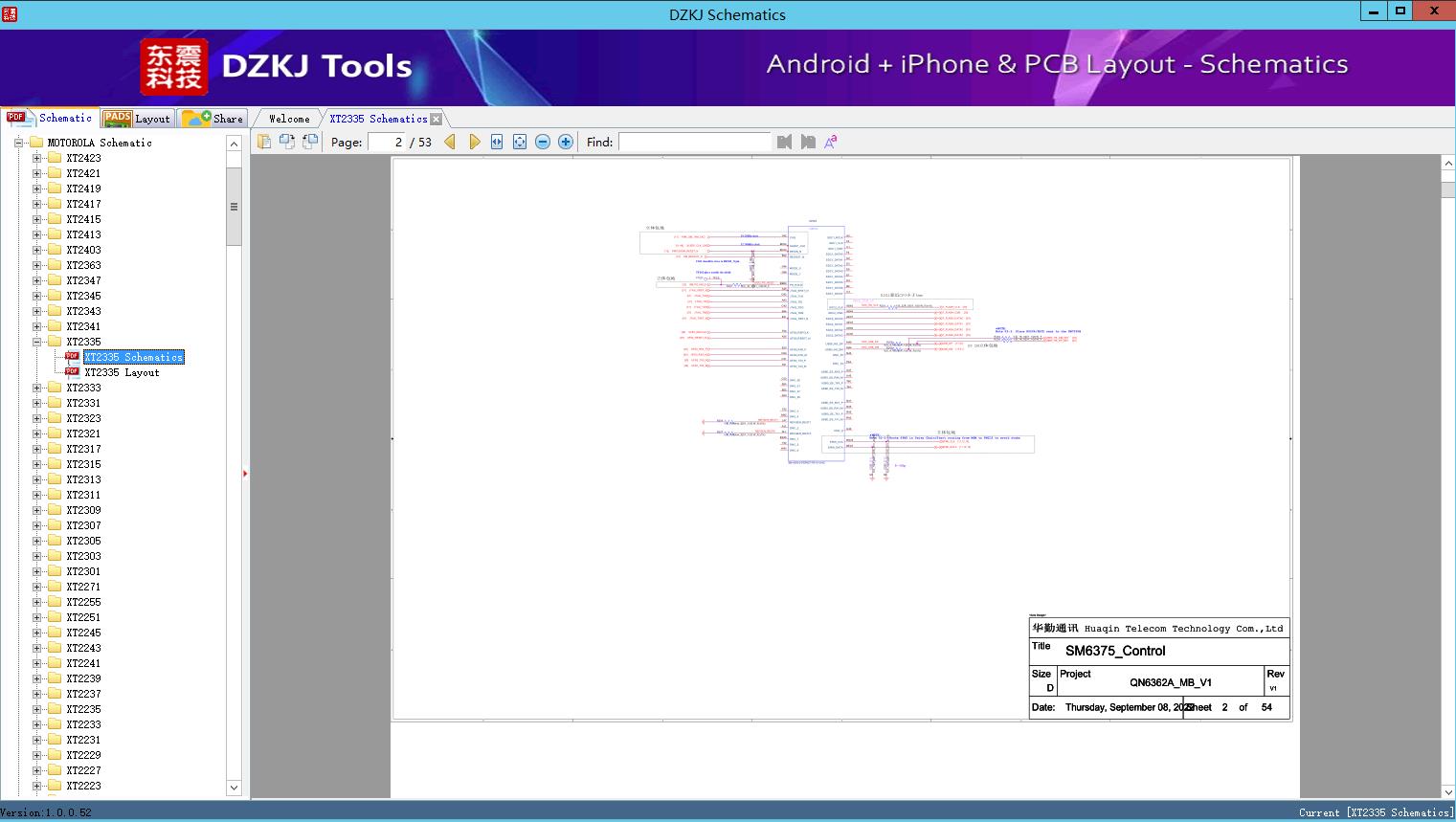Click the find previous icon
Viewport: 1456px width, 822px height.
(x=785, y=142)
